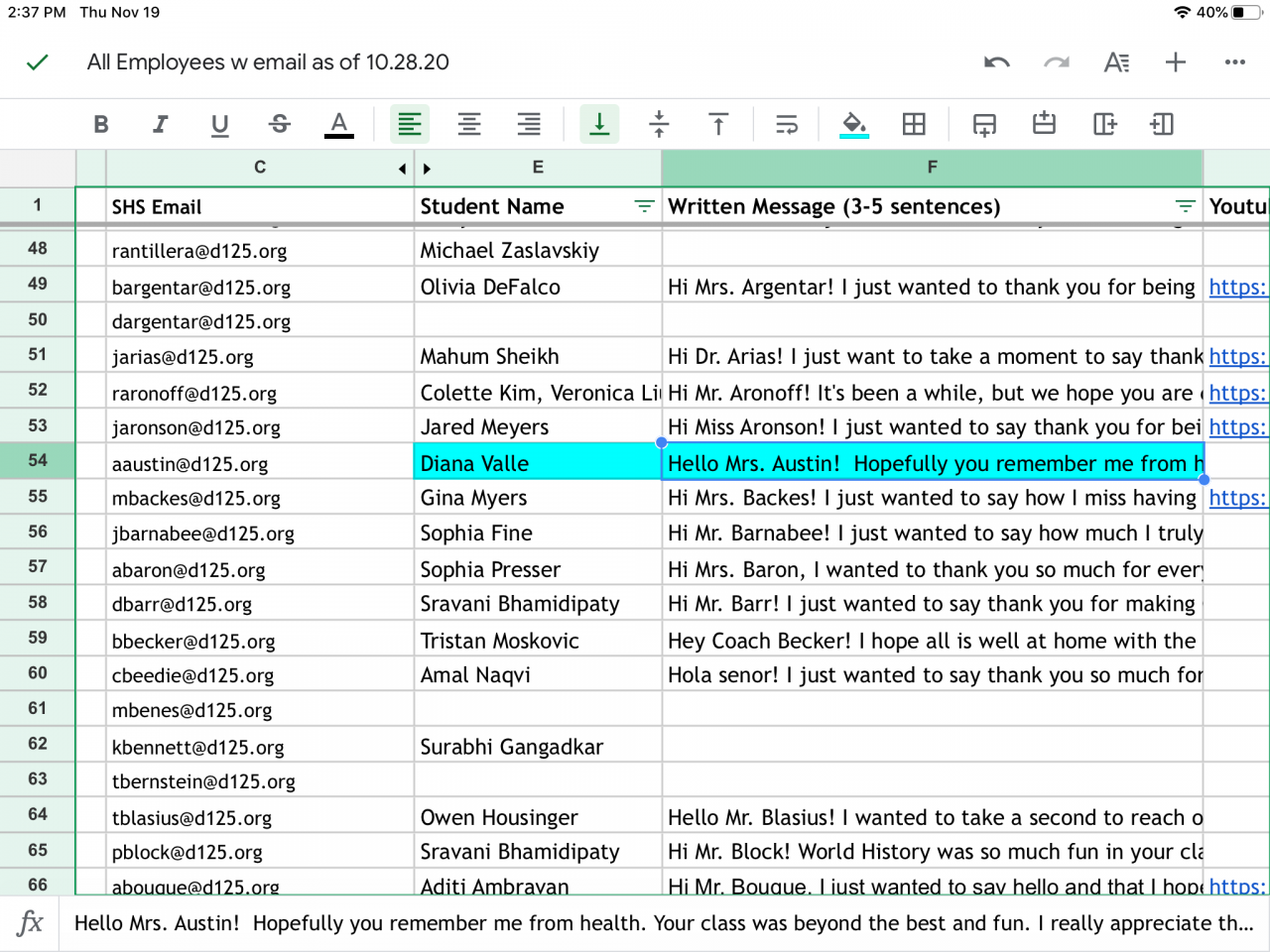
Task: Open the text formatting panel
Action: [1116, 62]
